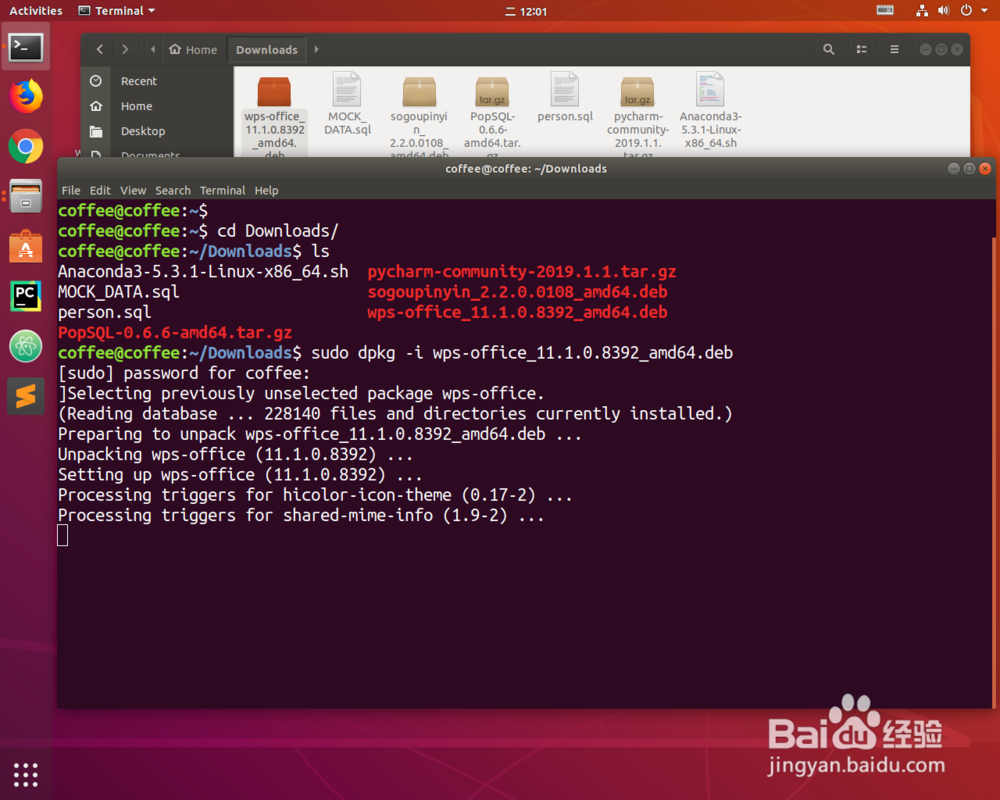Click the 'Setting up wps-office' output line
Screen dimensions: 1000x800
240,475
